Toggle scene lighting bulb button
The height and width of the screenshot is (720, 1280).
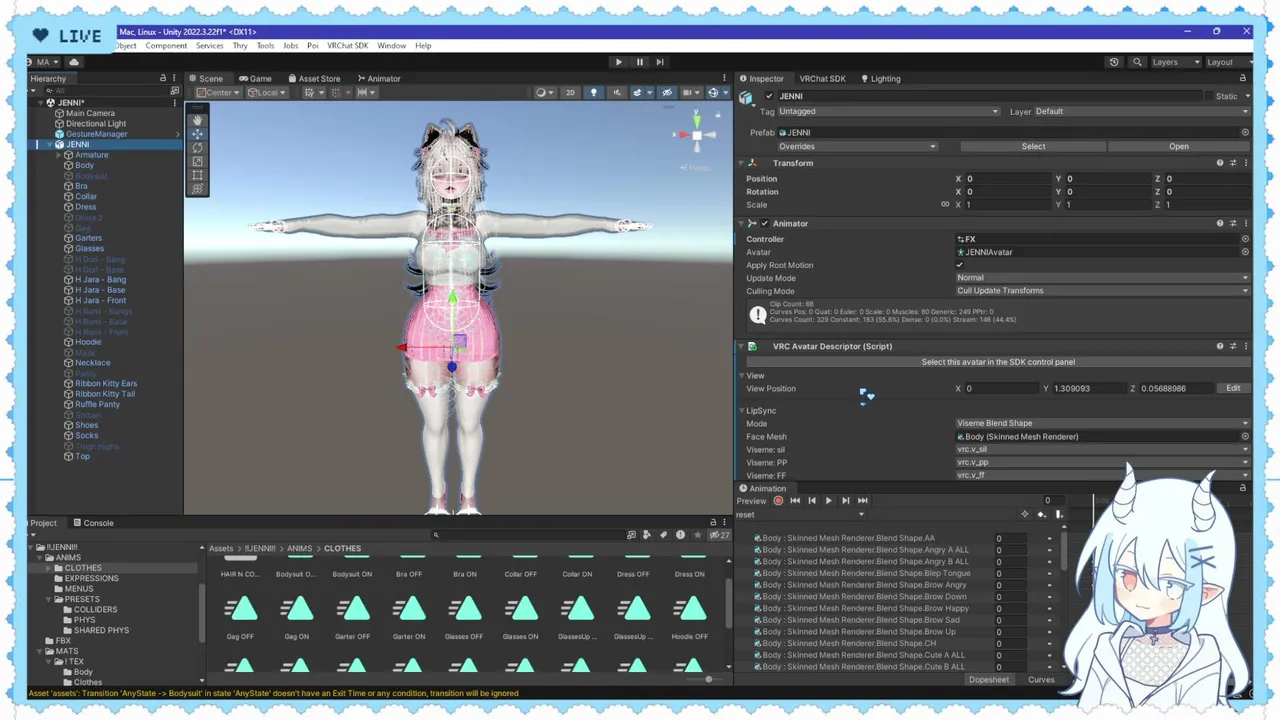tap(593, 93)
